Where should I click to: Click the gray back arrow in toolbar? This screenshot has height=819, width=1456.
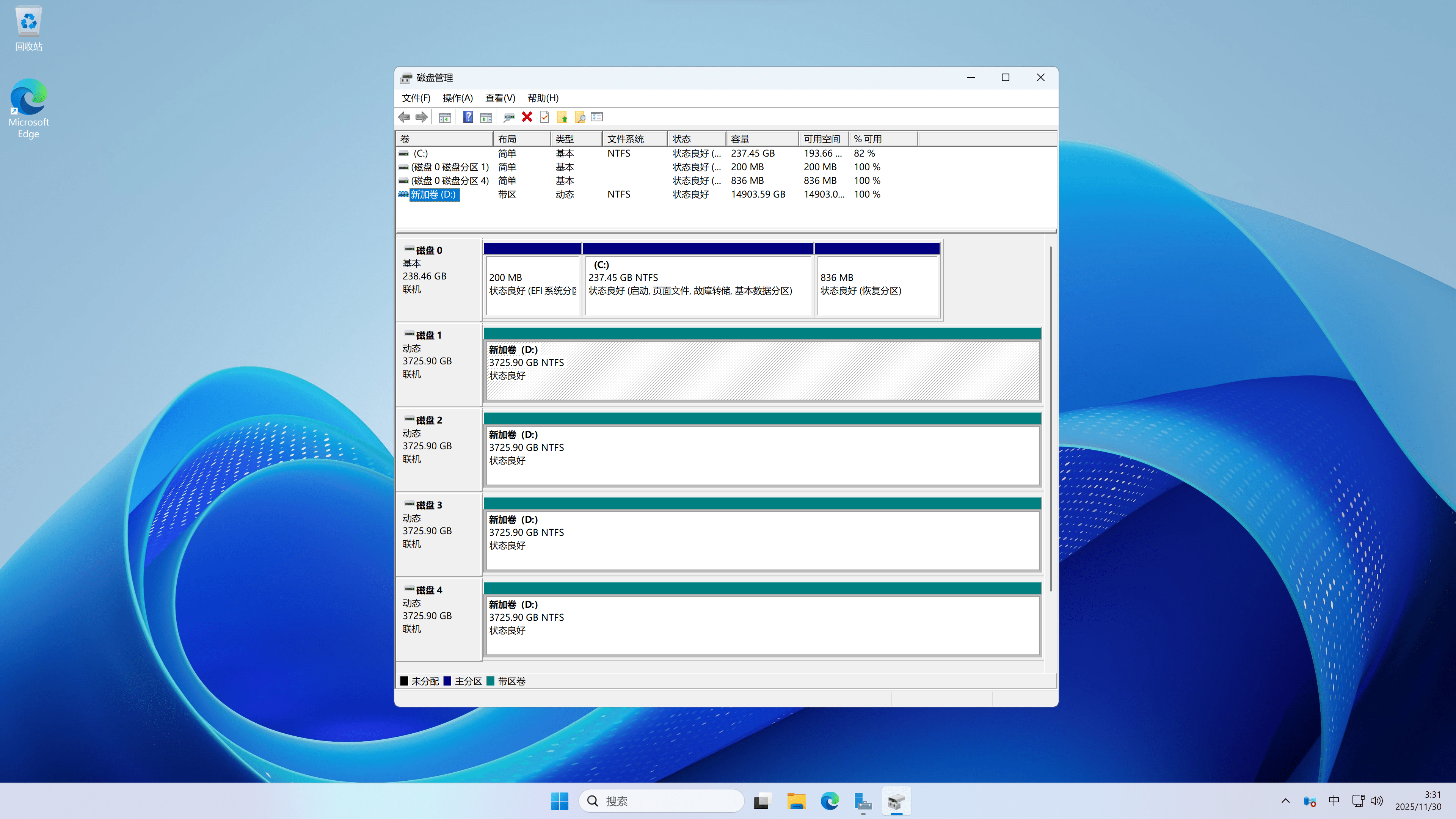404,117
